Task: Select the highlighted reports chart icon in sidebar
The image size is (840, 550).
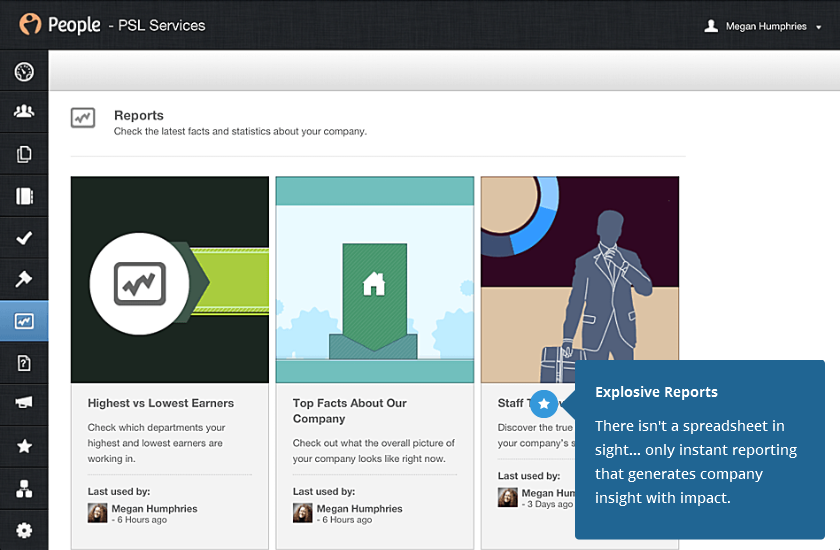Action: coord(24,321)
